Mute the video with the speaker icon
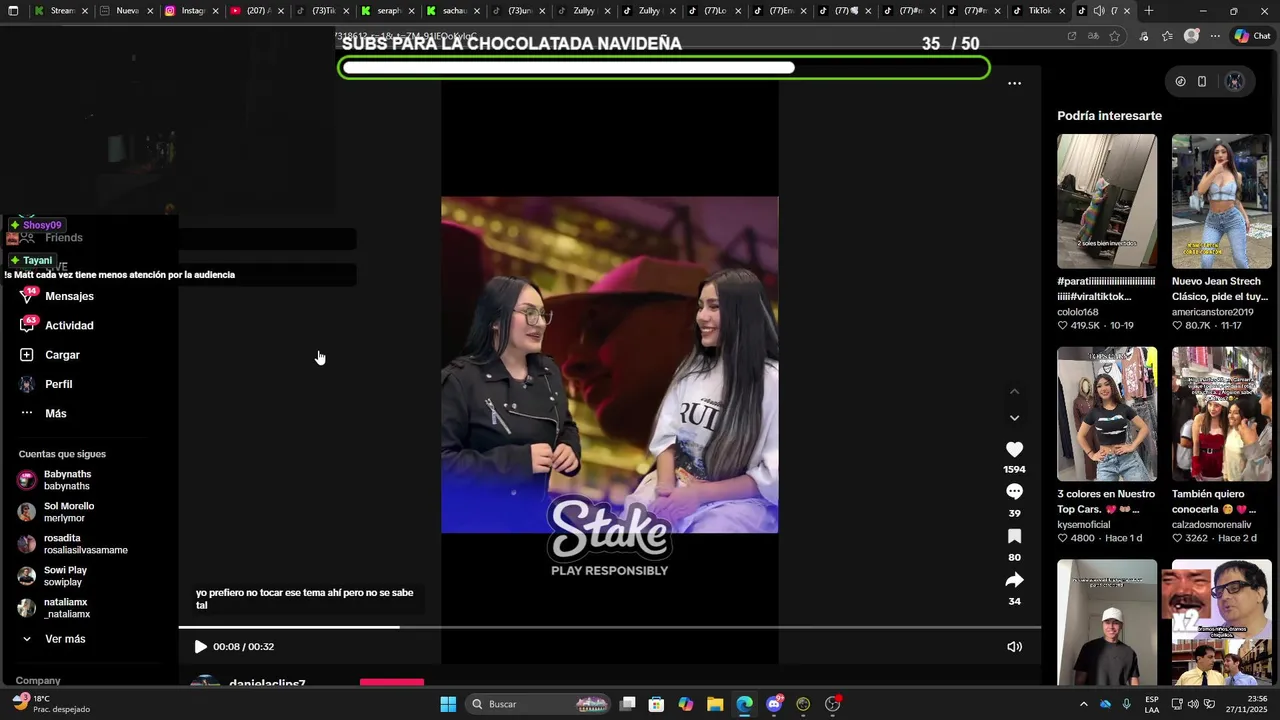 pyautogui.click(x=1014, y=647)
